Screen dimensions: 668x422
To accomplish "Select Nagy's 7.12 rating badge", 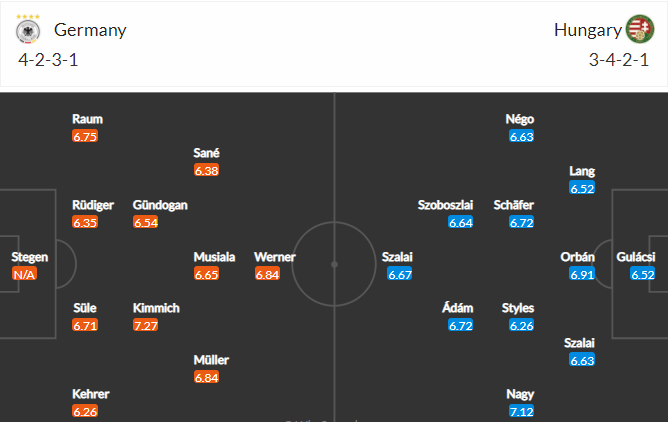I will tap(521, 411).
